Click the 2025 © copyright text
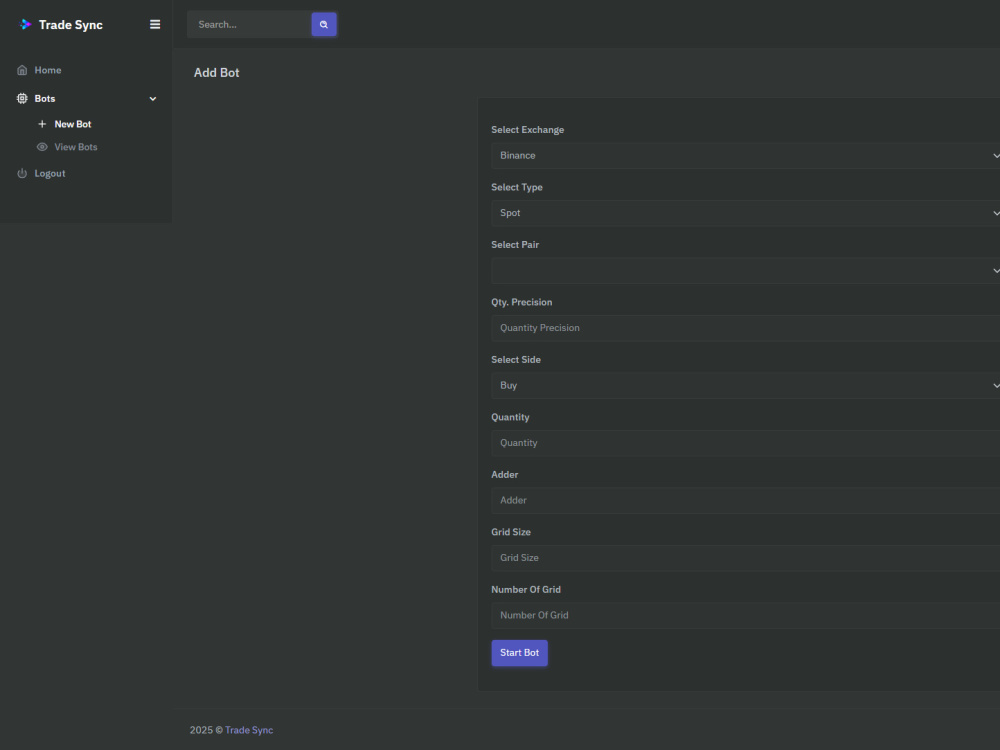The image size is (1000, 750). click(206, 730)
